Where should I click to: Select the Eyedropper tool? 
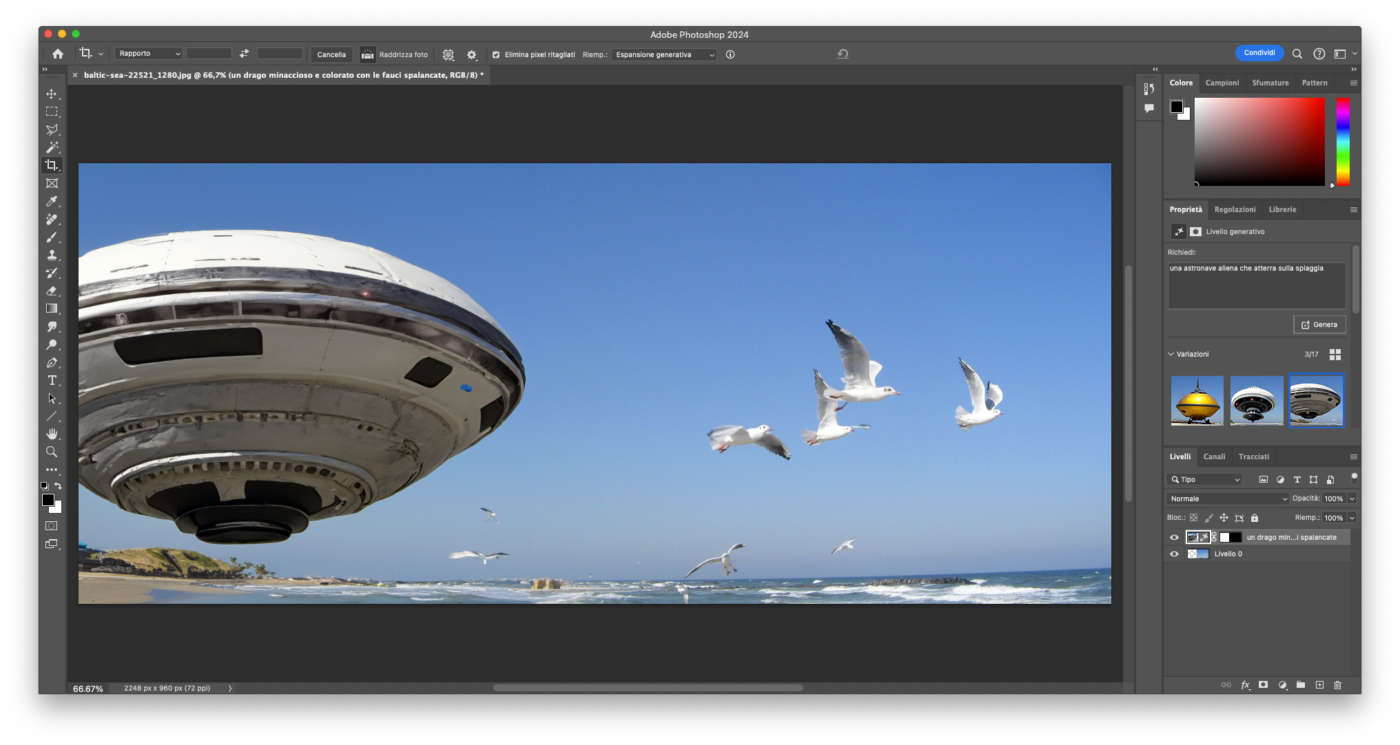pos(52,202)
